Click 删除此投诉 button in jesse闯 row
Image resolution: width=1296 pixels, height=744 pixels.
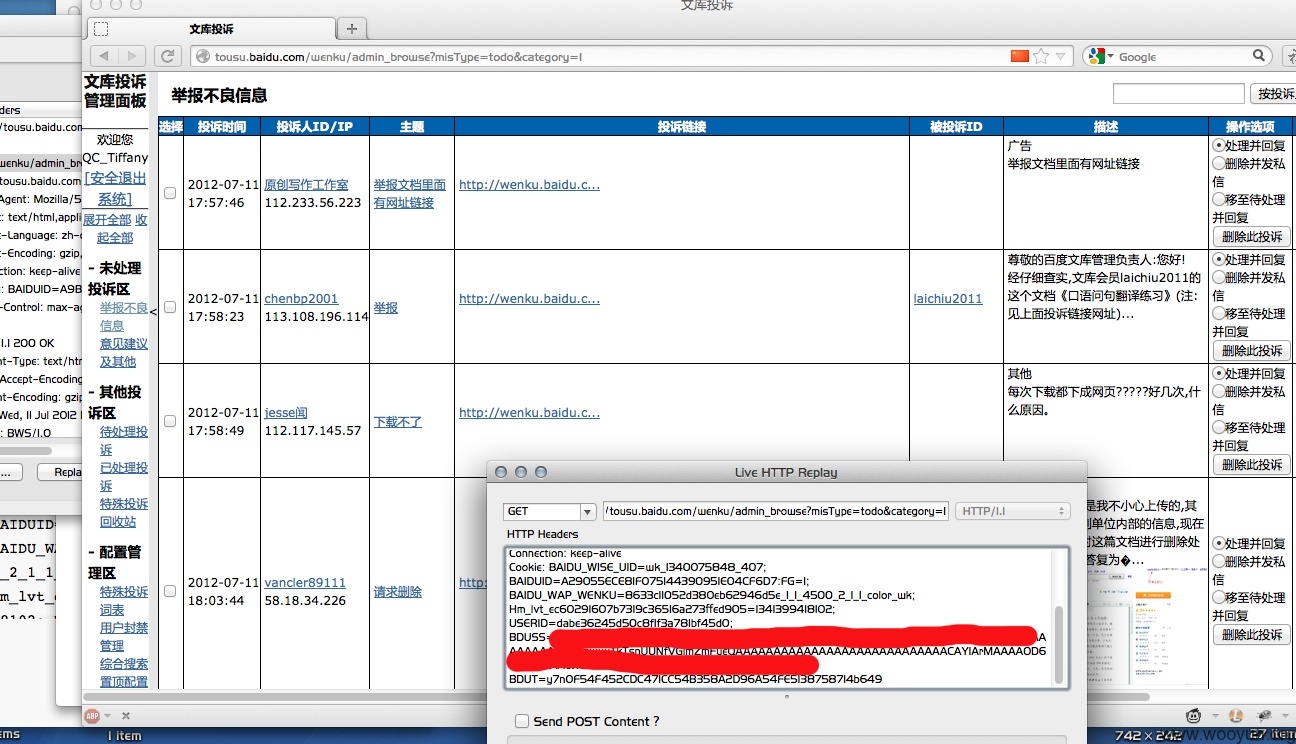[x=1251, y=465]
